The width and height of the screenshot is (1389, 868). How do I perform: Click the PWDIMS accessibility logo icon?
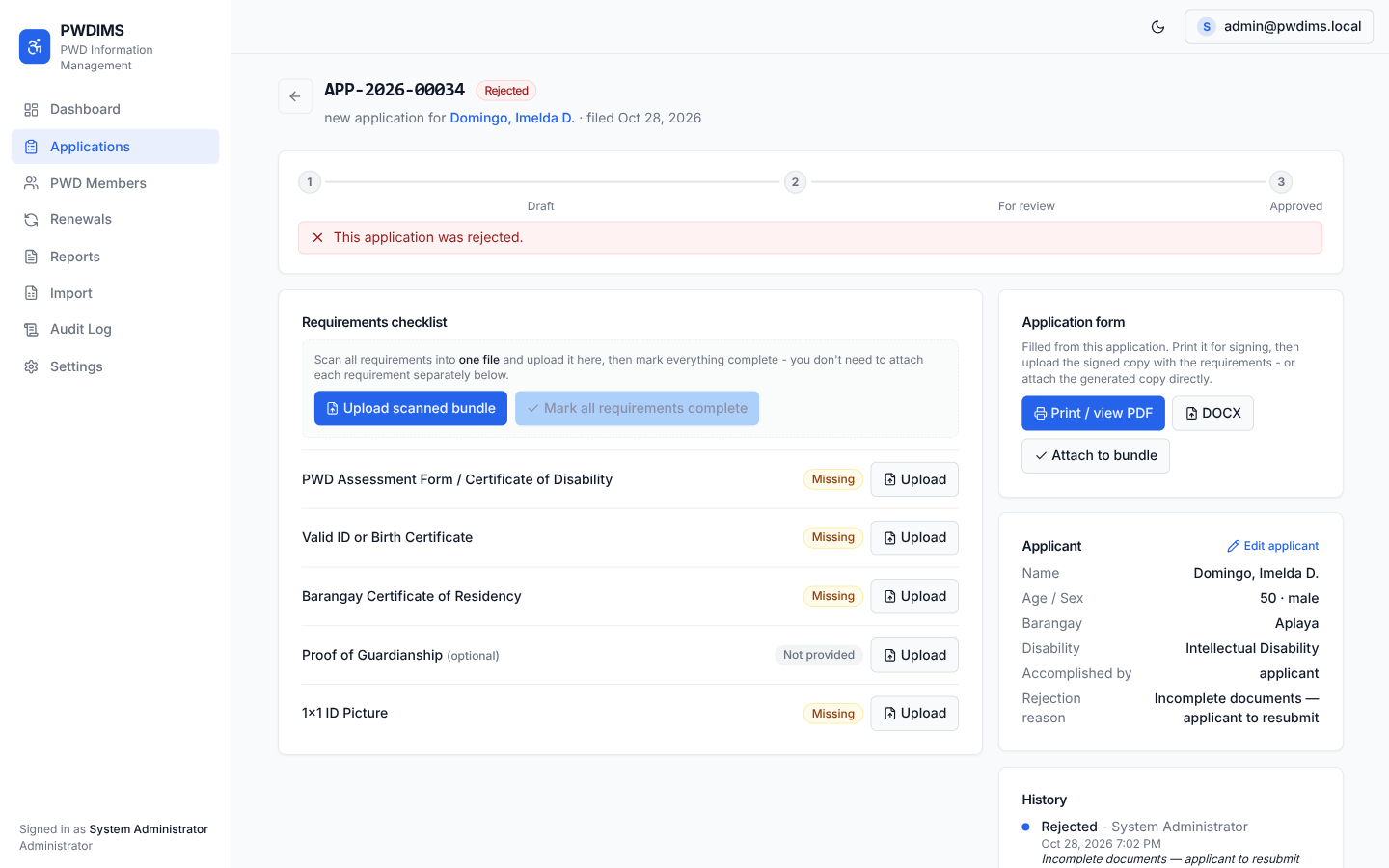tap(35, 46)
